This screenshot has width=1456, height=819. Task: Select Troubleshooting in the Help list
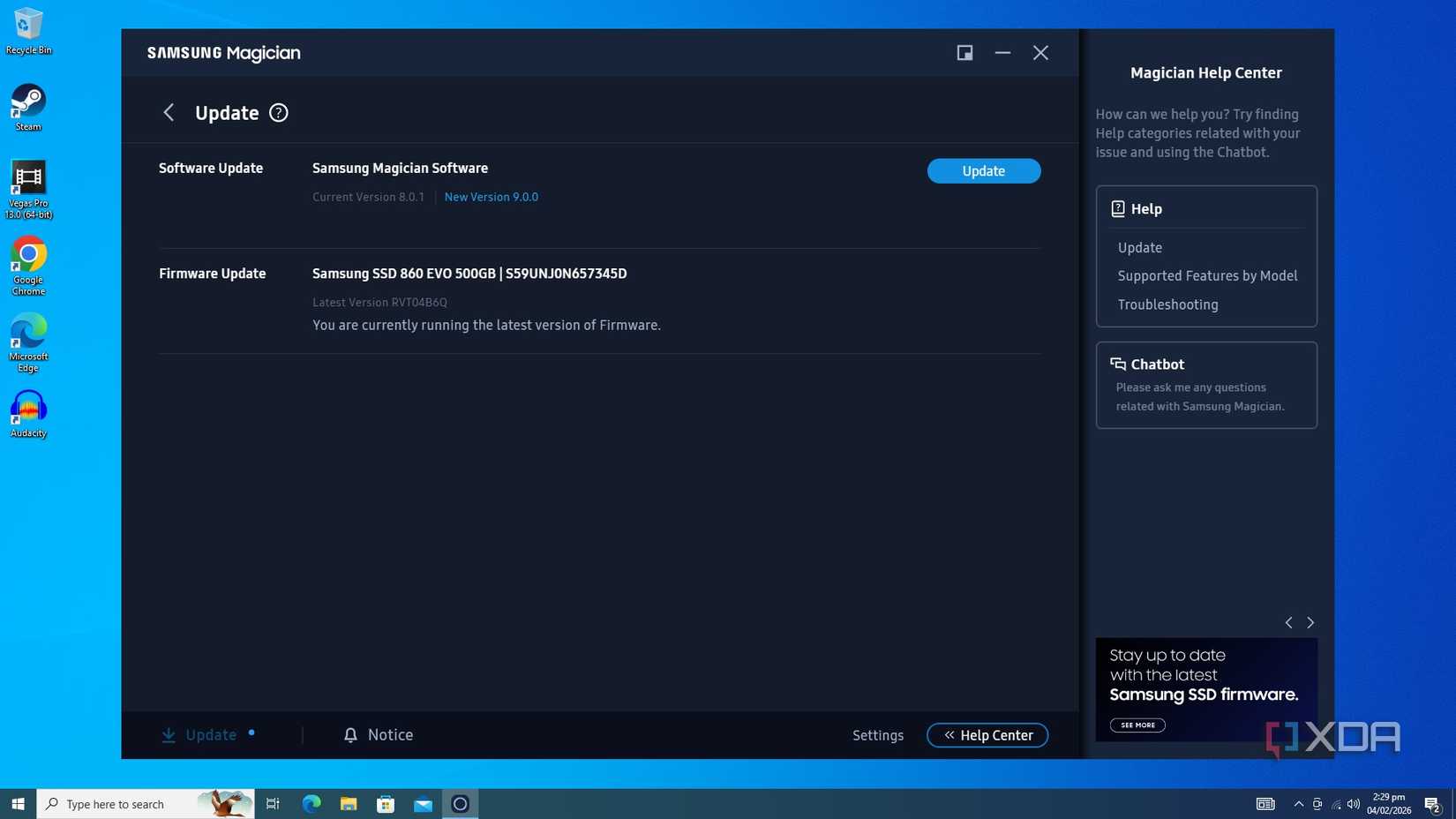click(1167, 304)
